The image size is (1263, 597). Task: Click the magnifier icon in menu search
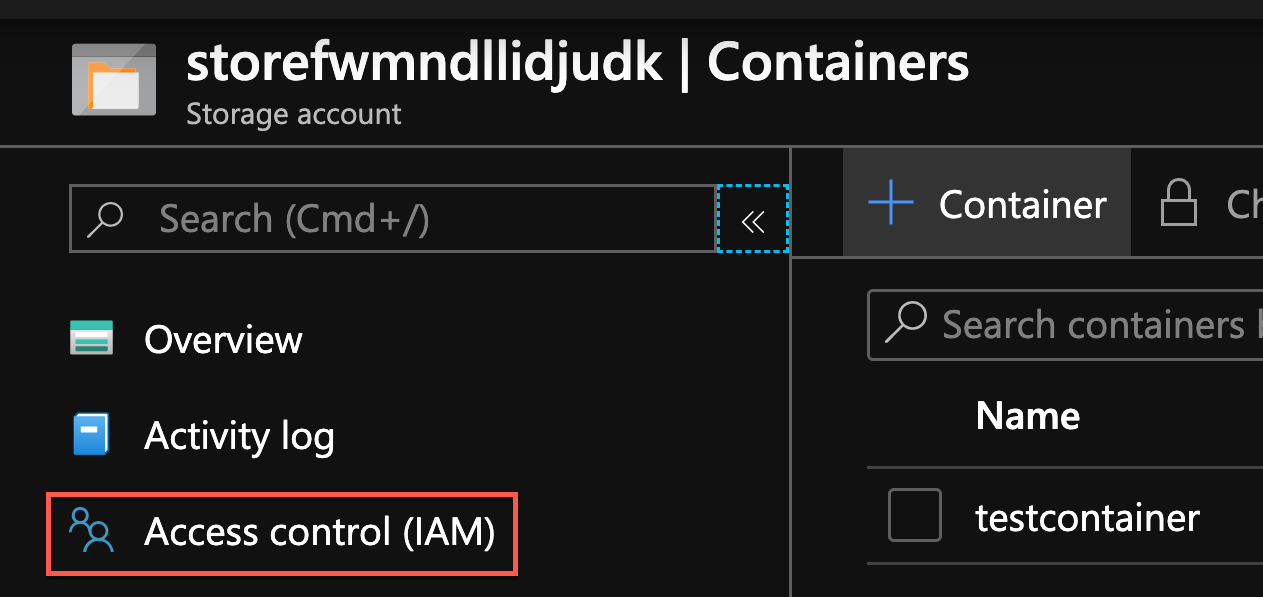[106, 219]
